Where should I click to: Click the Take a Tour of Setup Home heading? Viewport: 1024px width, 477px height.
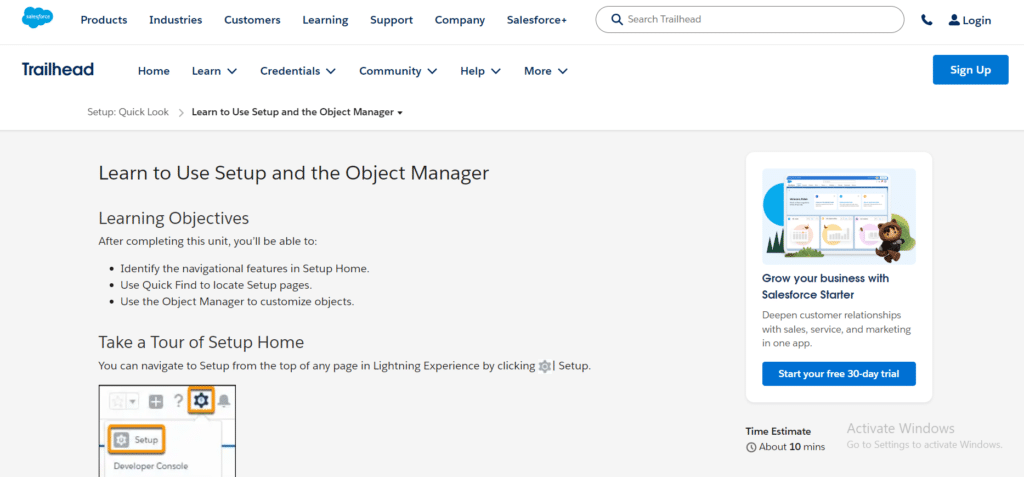pos(201,342)
